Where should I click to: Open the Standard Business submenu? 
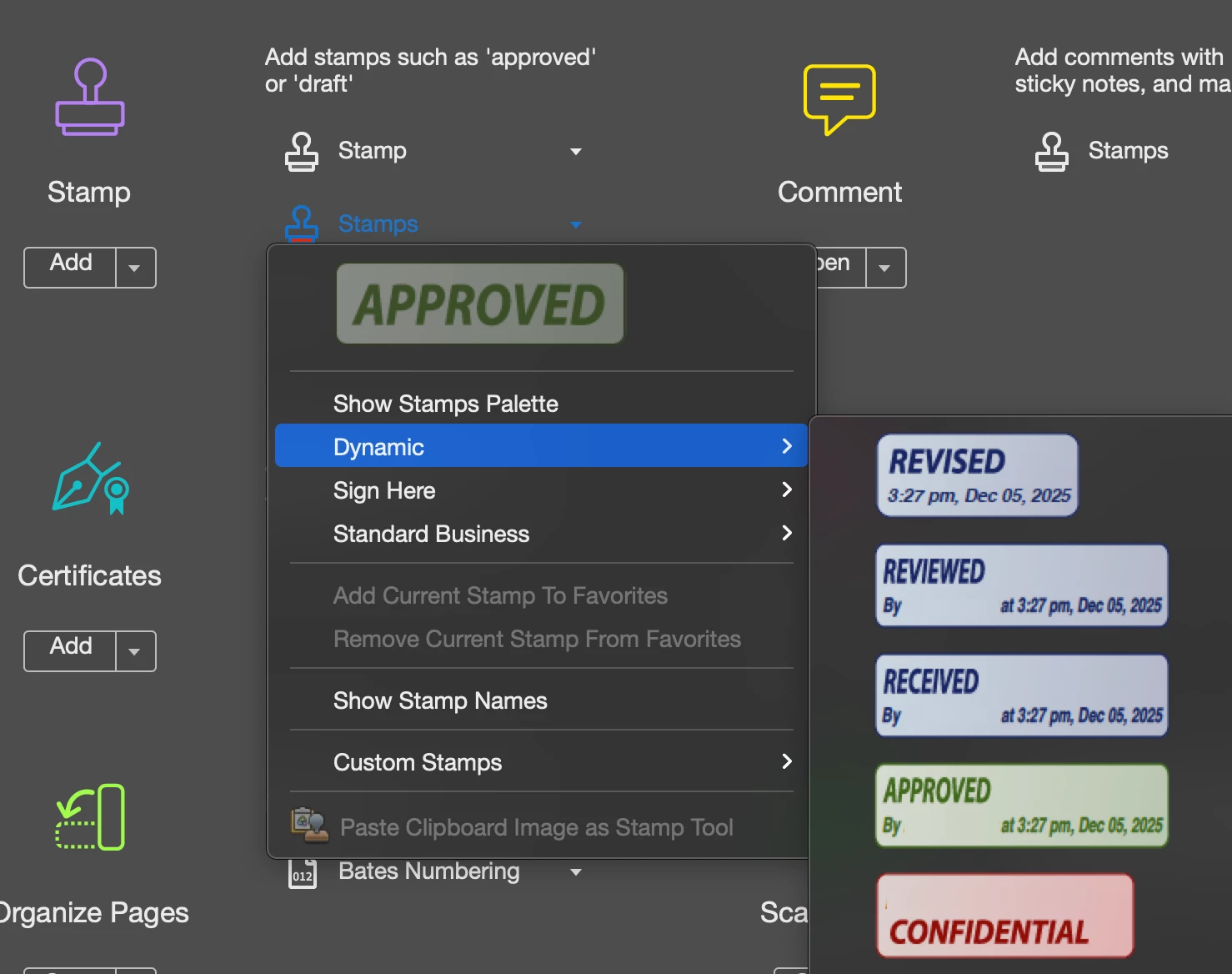[541, 534]
